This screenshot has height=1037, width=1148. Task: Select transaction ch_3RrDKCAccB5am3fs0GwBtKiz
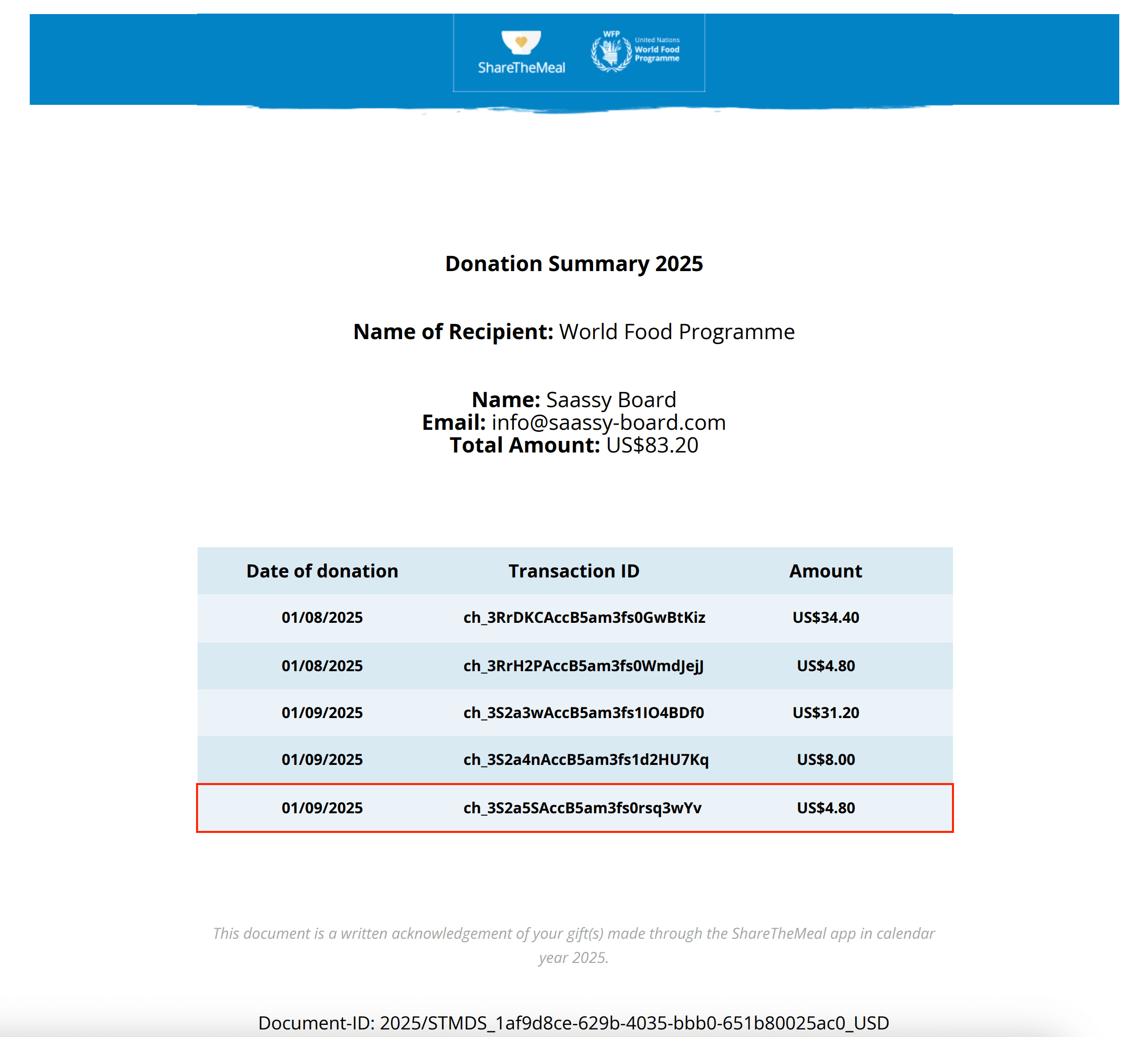(584, 618)
